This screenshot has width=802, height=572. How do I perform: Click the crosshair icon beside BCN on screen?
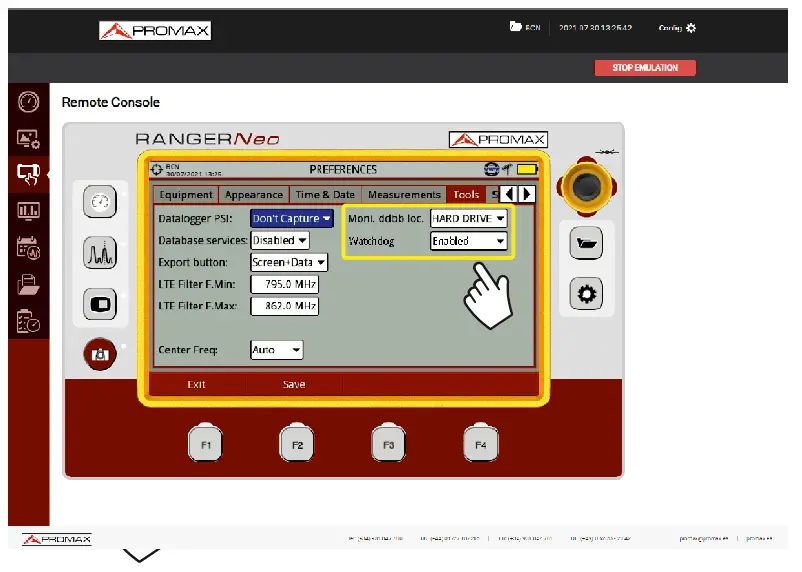pos(157,169)
